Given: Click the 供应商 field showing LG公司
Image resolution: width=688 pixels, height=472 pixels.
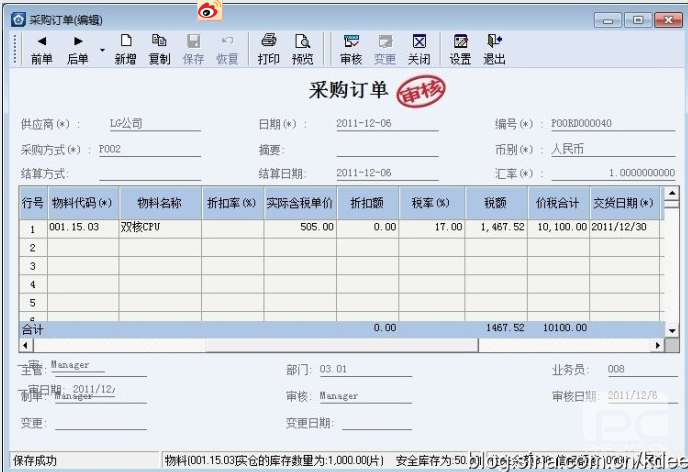Looking at the screenshot, I should (154, 124).
